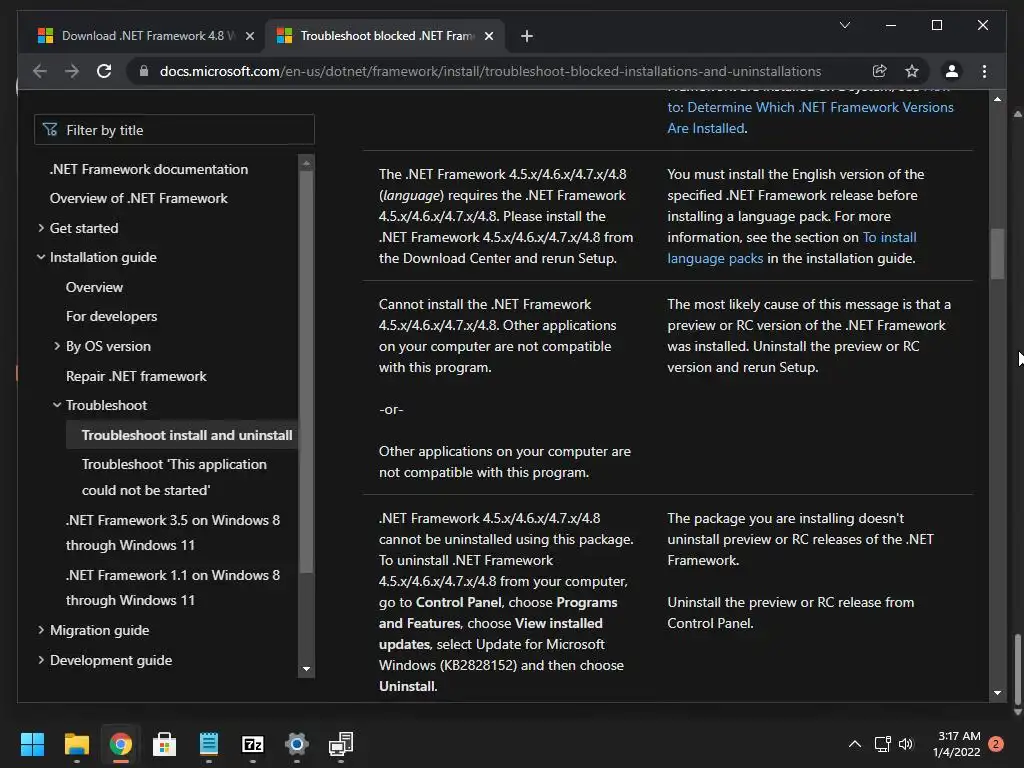
Task: Open .NET Framework documentation in sidebar
Action: (x=149, y=169)
